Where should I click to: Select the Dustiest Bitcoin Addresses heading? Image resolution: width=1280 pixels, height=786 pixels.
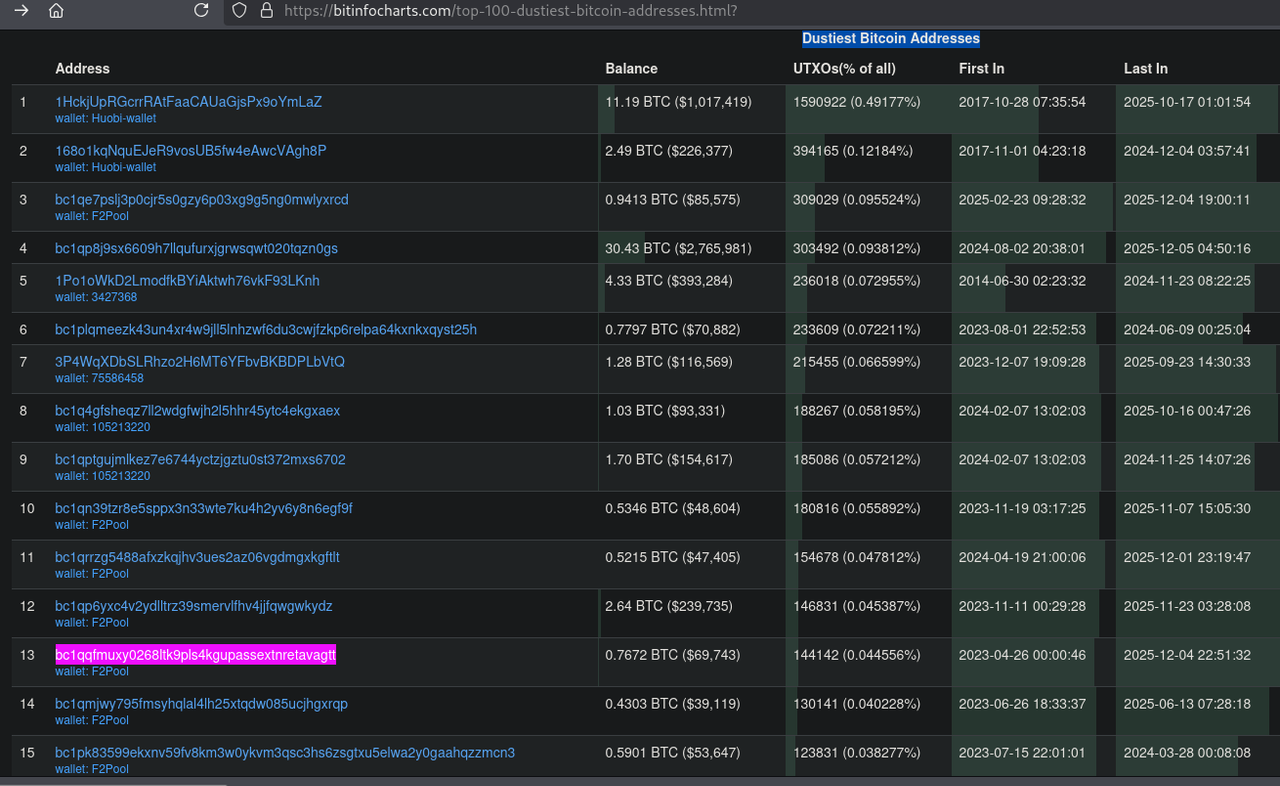(x=891, y=38)
